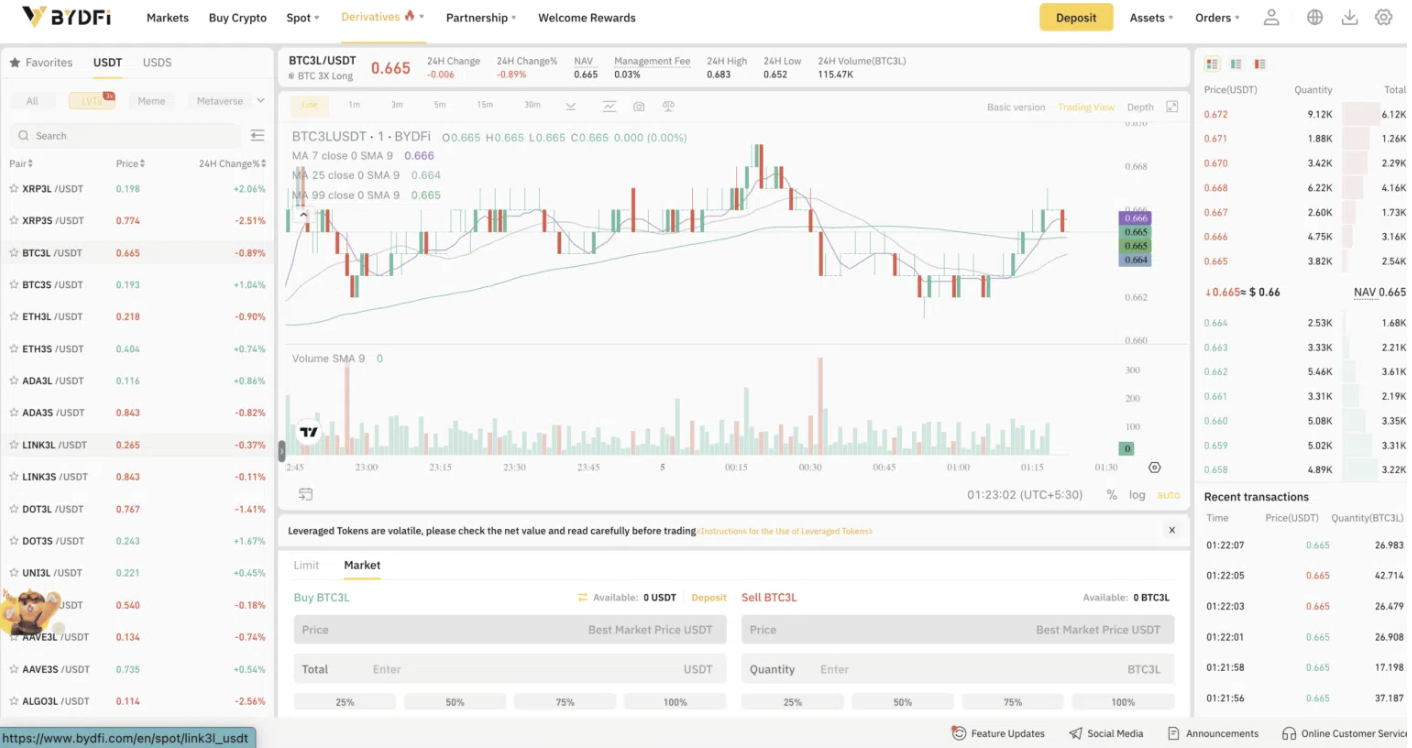Show both buy and sell order book
The width and height of the screenshot is (1412, 748).
point(1212,64)
